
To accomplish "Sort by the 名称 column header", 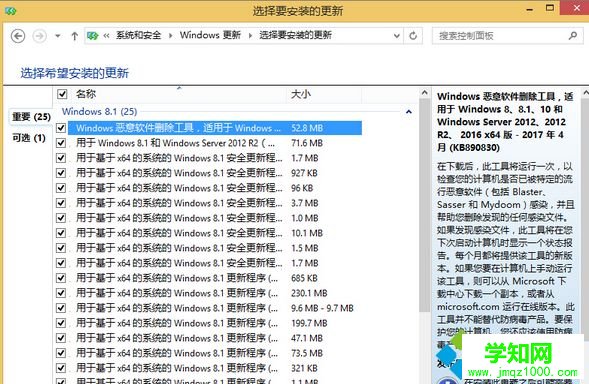I will click(x=86, y=94).
